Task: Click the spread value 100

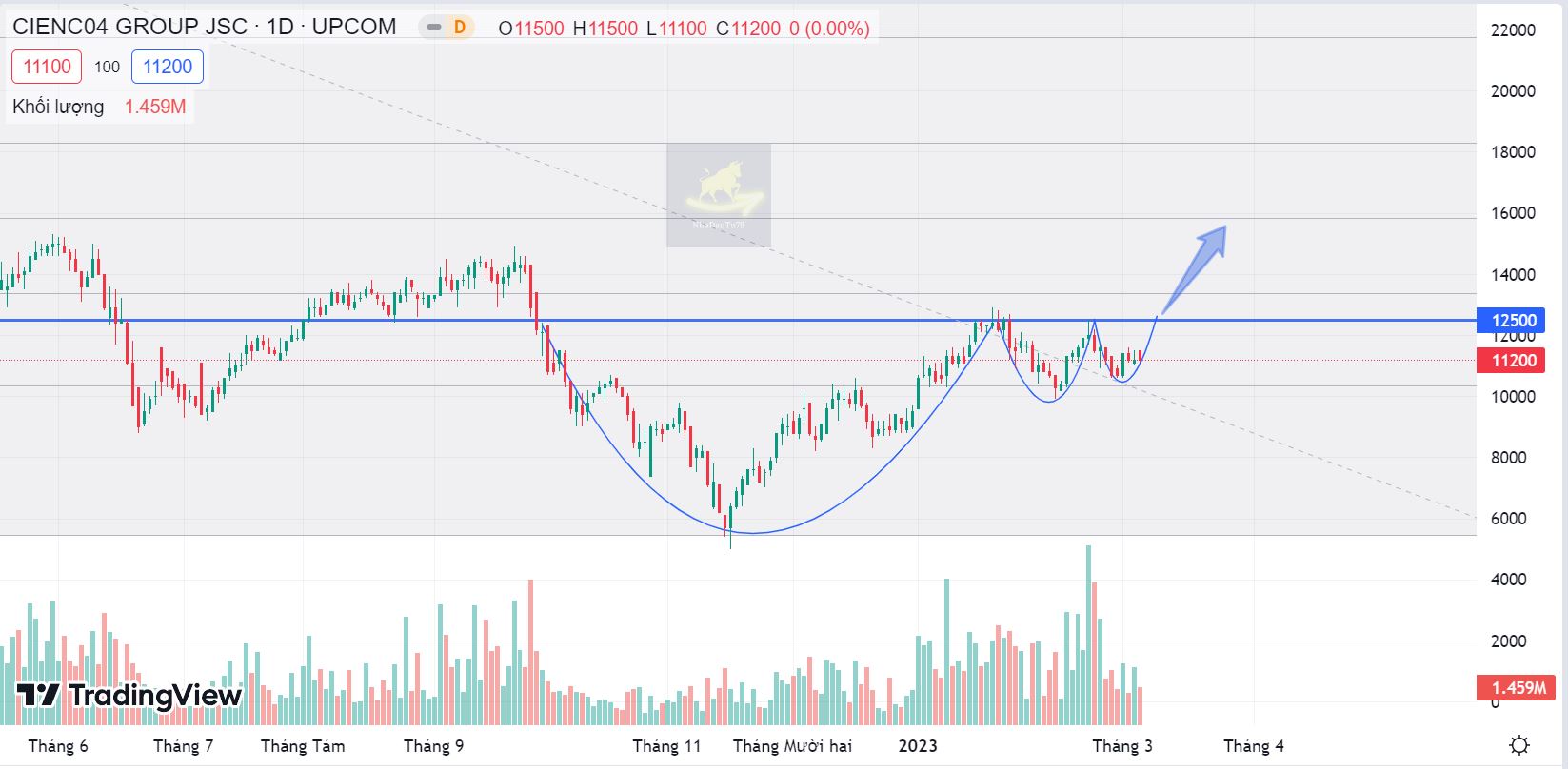Action: coord(107,67)
